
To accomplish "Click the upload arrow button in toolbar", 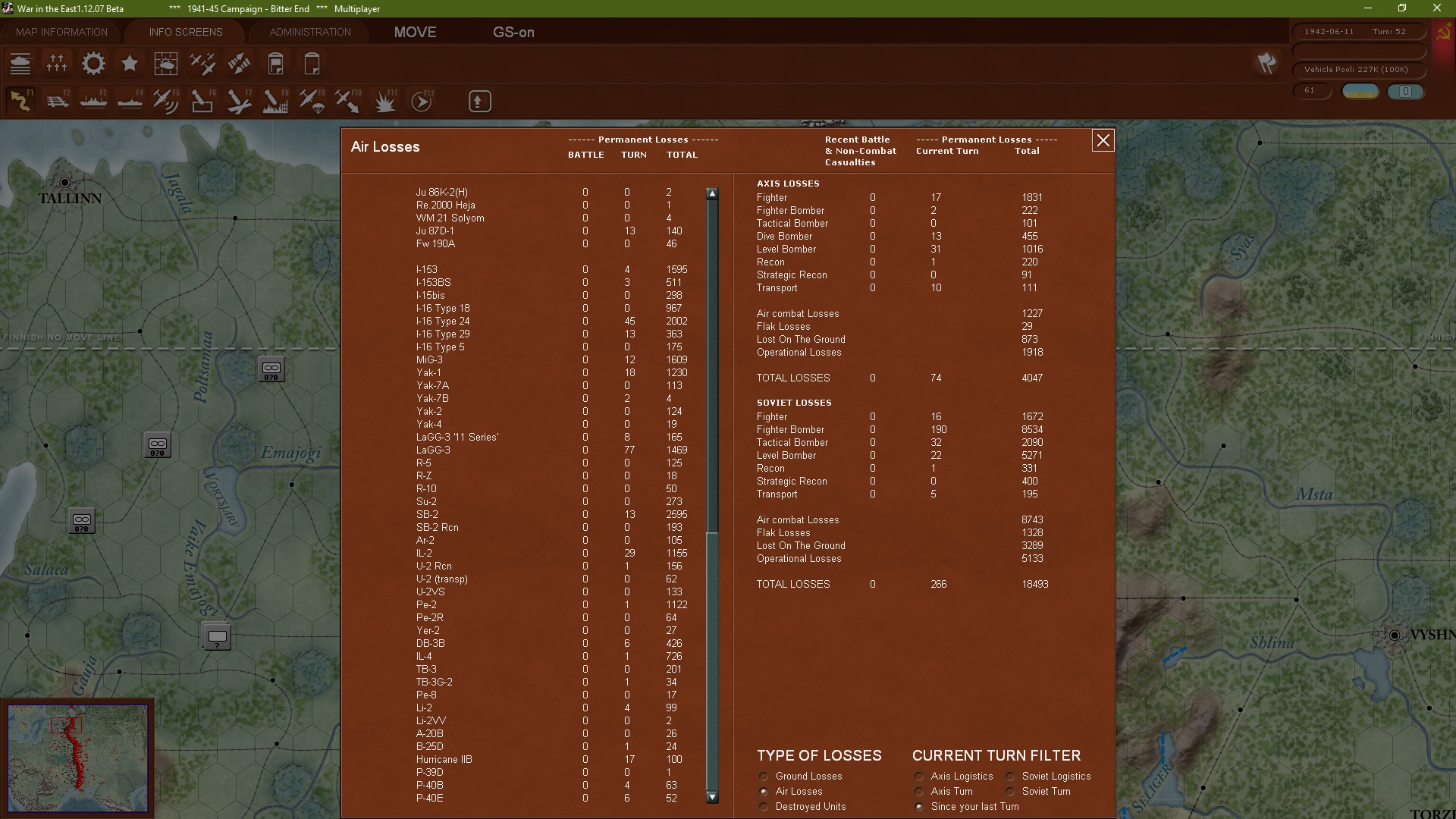I will (x=479, y=101).
